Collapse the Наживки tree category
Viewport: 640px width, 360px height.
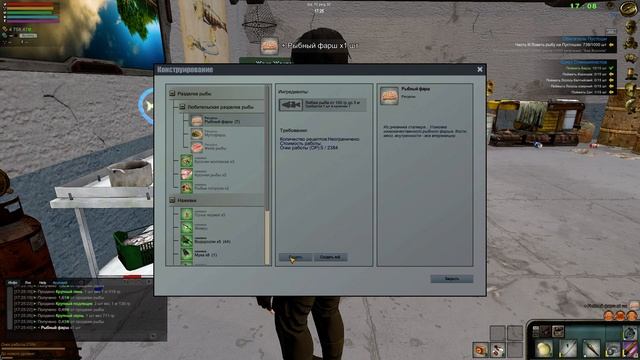172,200
